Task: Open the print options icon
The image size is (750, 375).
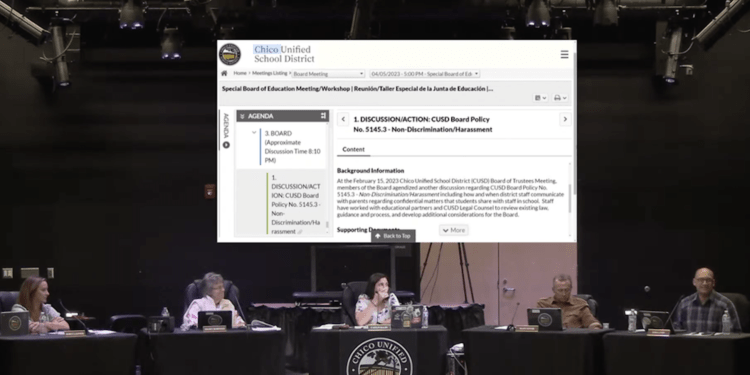Action: (x=560, y=98)
